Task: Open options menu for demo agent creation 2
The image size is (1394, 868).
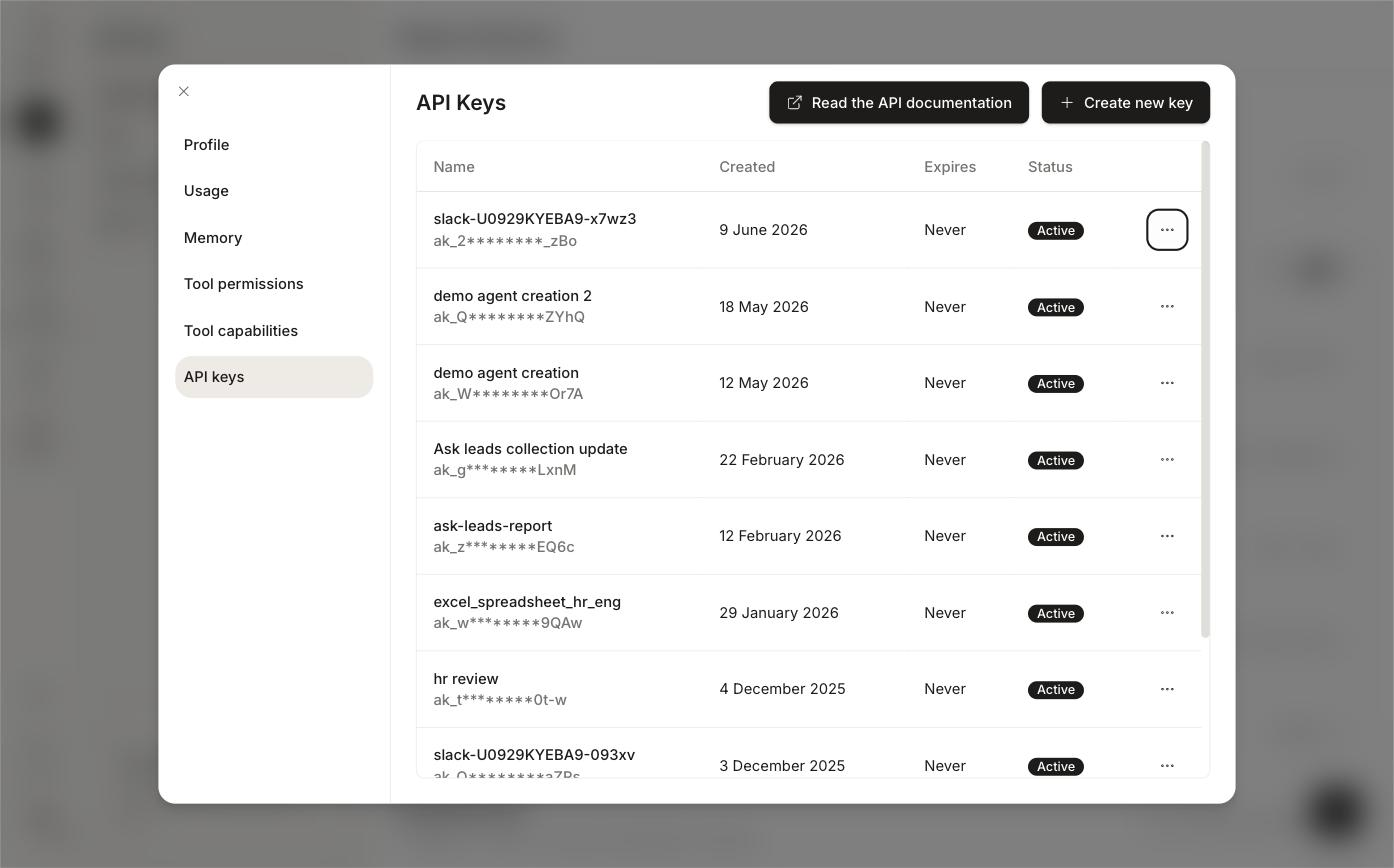Action: [1167, 306]
